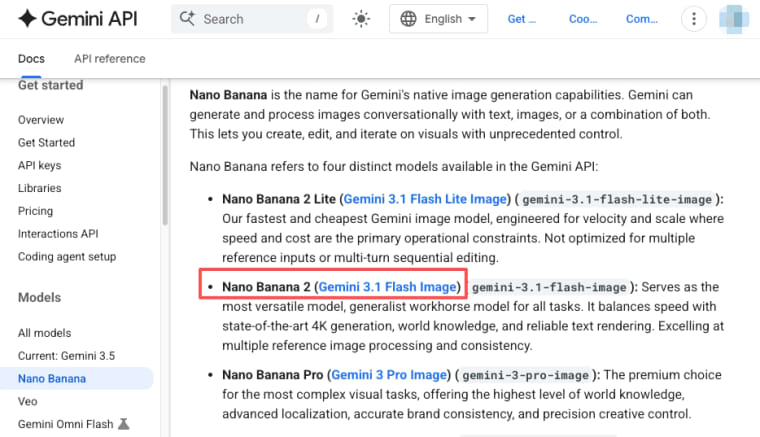Open the Get... header link
Screen dimensions: 760x437
pos(522,19)
